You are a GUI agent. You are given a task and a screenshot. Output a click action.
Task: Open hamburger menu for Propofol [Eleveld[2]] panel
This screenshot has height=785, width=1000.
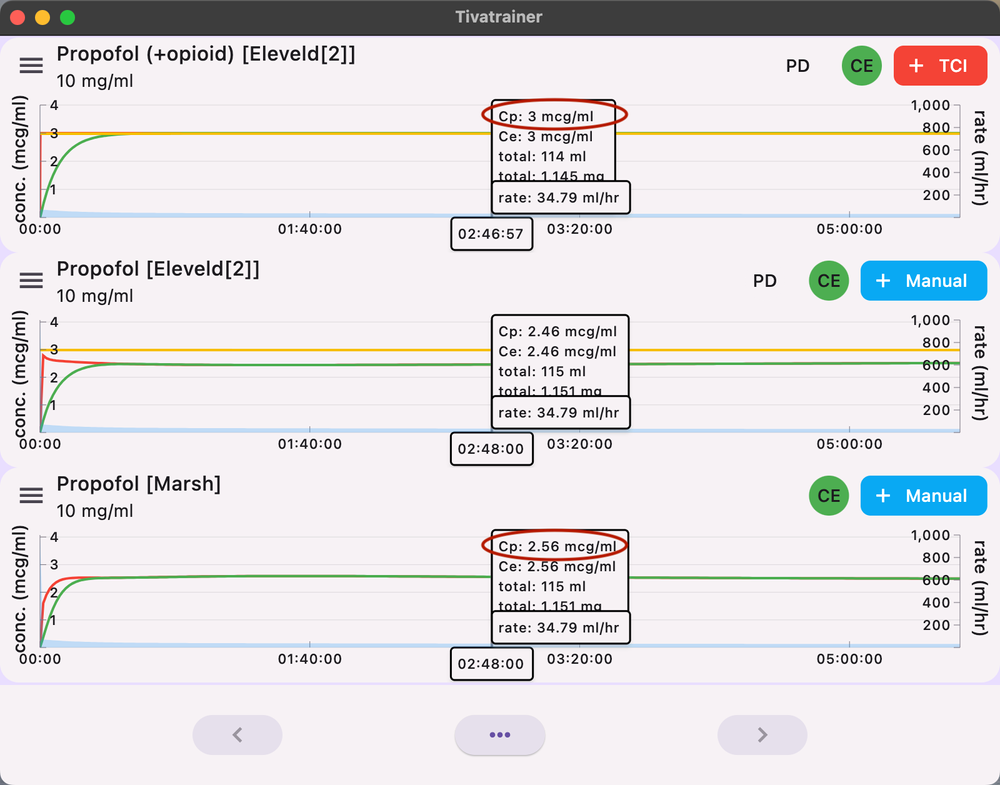point(32,281)
